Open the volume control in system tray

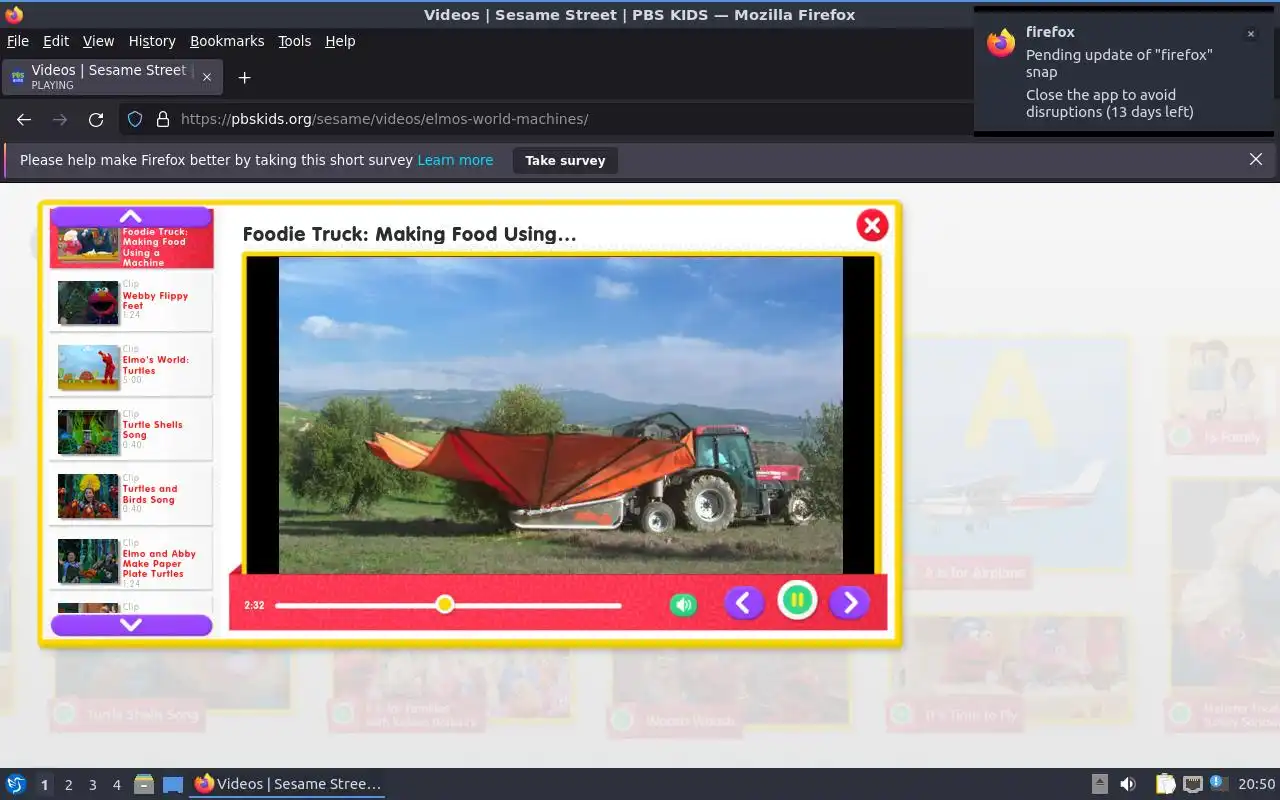[1128, 784]
